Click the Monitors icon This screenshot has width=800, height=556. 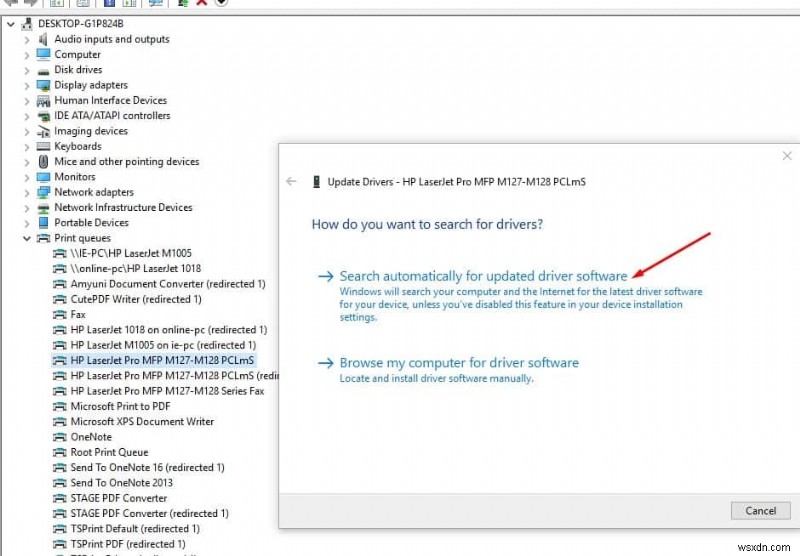(43, 177)
